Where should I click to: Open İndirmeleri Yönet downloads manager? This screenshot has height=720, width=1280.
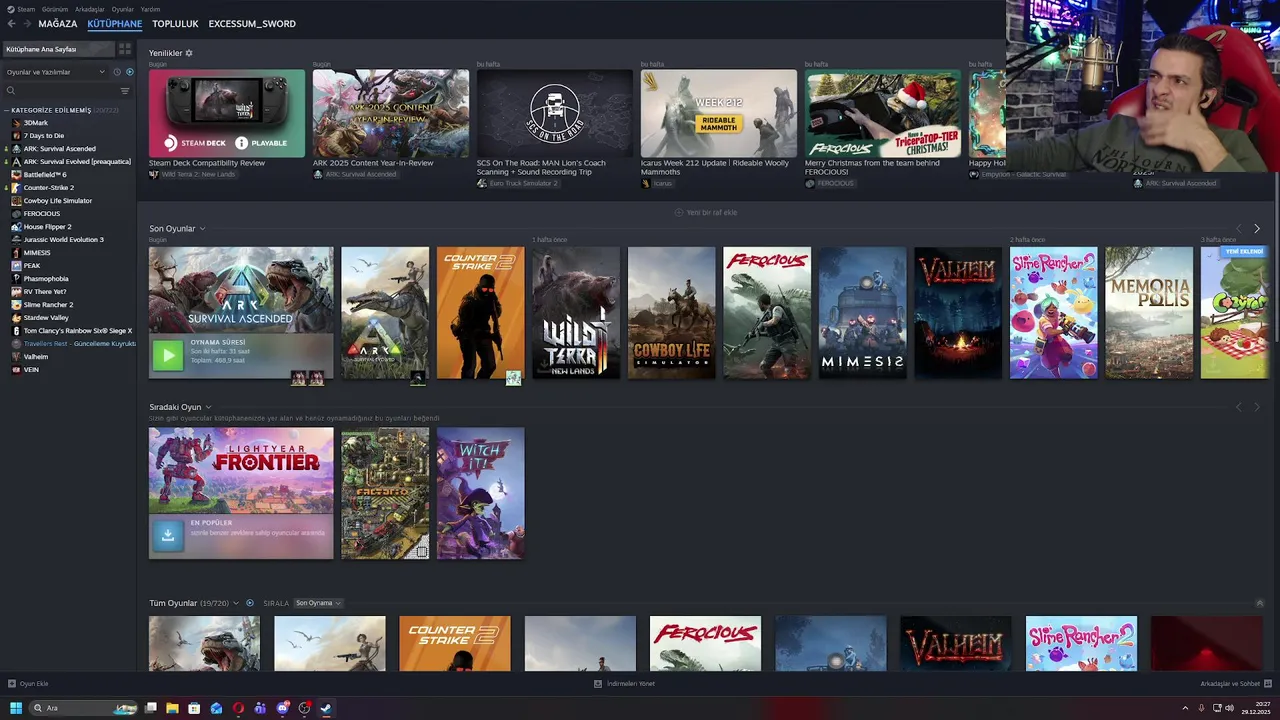coord(625,684)
